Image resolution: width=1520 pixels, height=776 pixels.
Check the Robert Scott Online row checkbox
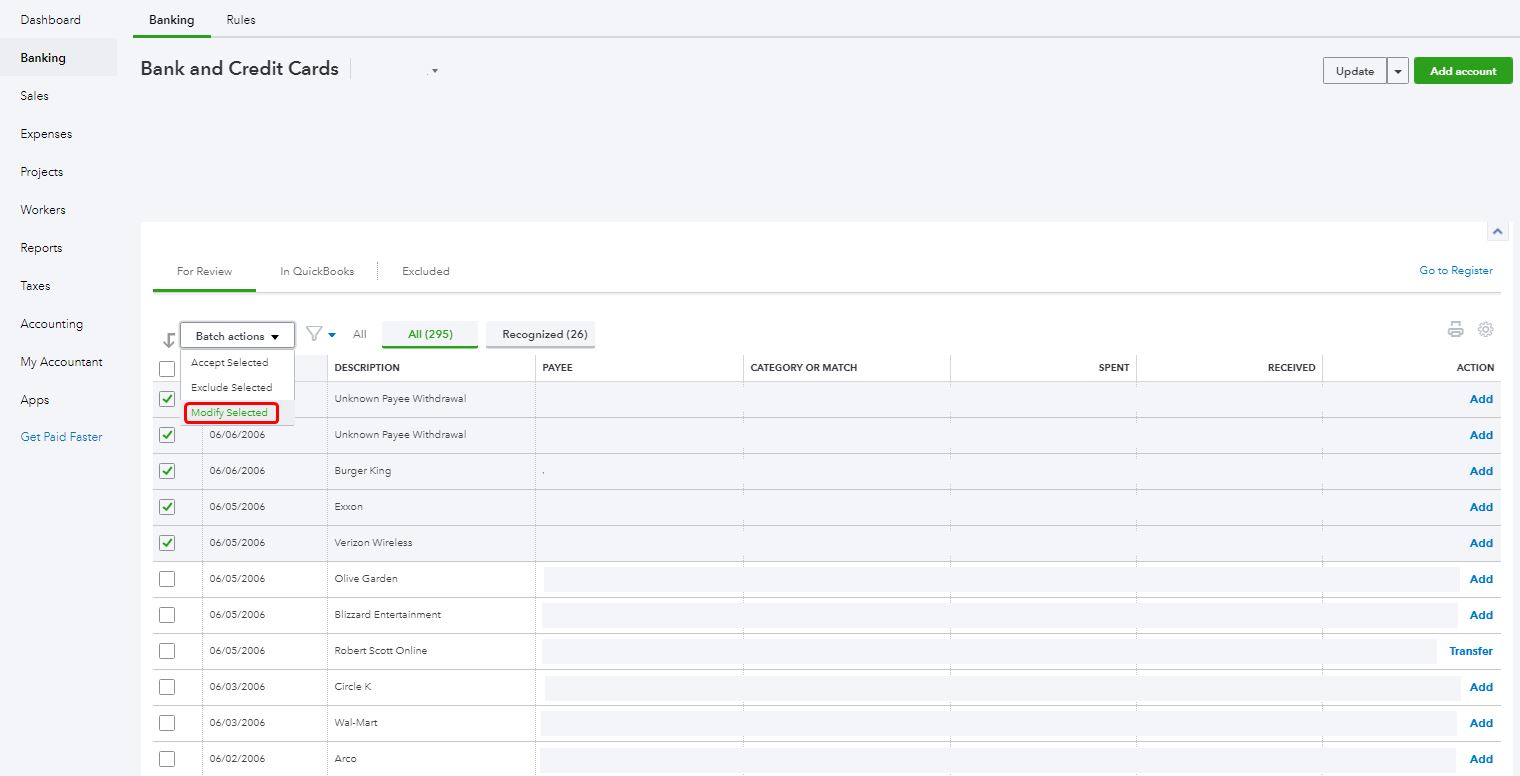[167, 651]
